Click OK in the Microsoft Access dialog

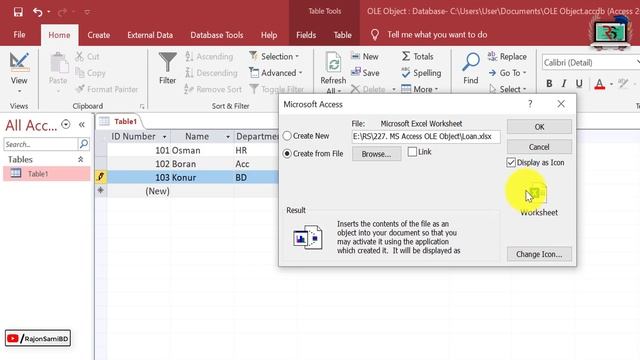pyautogui.click(x=539, y=127)
